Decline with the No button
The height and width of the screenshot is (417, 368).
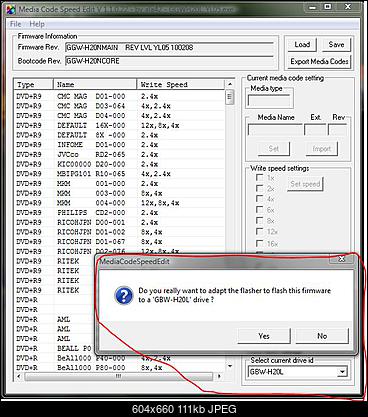(x=322, y=336)
